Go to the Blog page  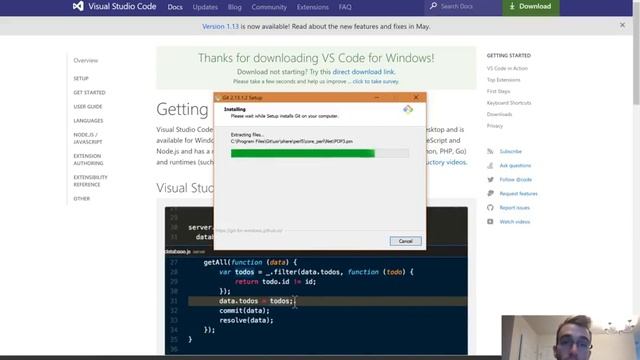(x=234, y=7)
